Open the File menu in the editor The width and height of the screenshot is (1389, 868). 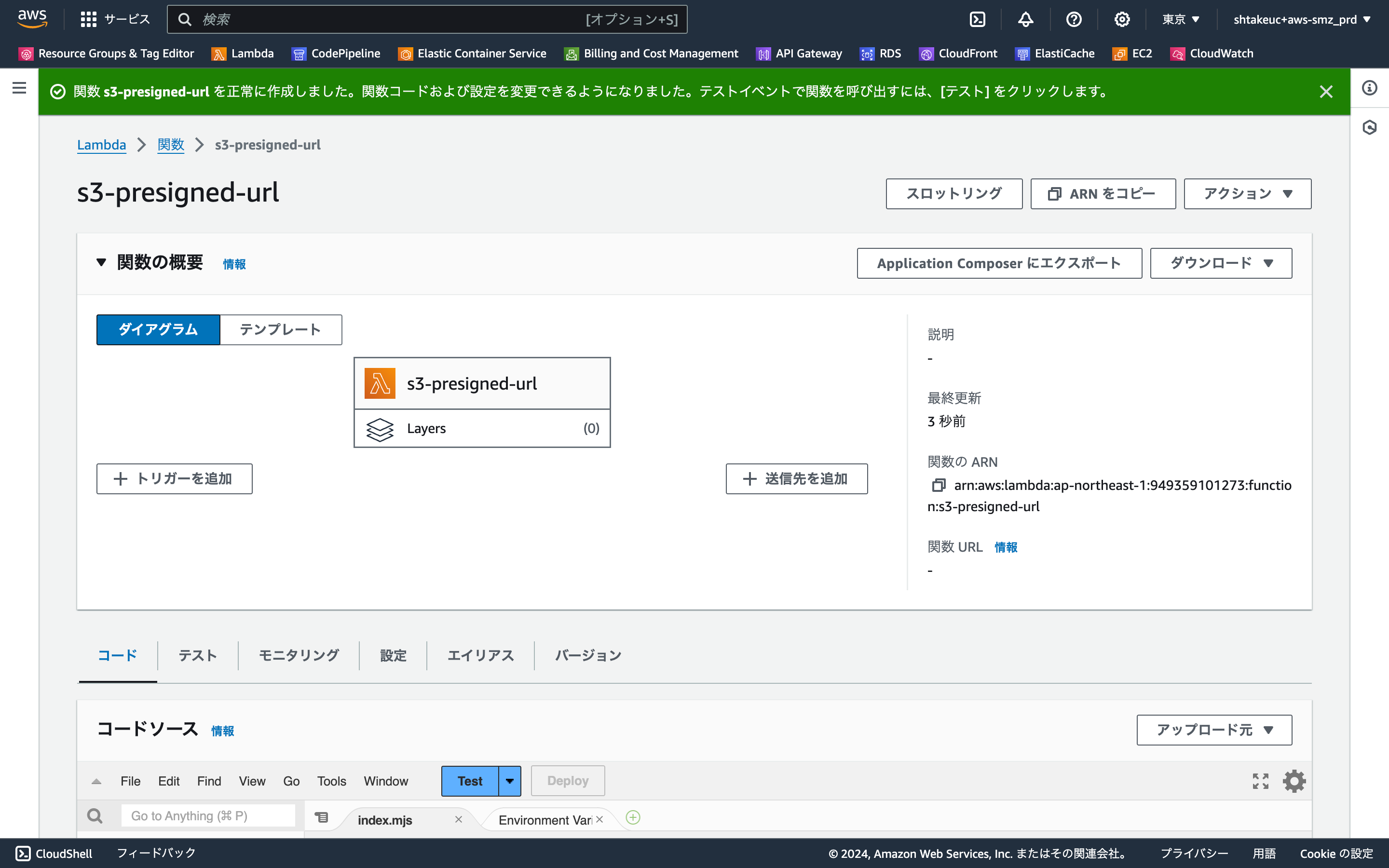point(130,781)
